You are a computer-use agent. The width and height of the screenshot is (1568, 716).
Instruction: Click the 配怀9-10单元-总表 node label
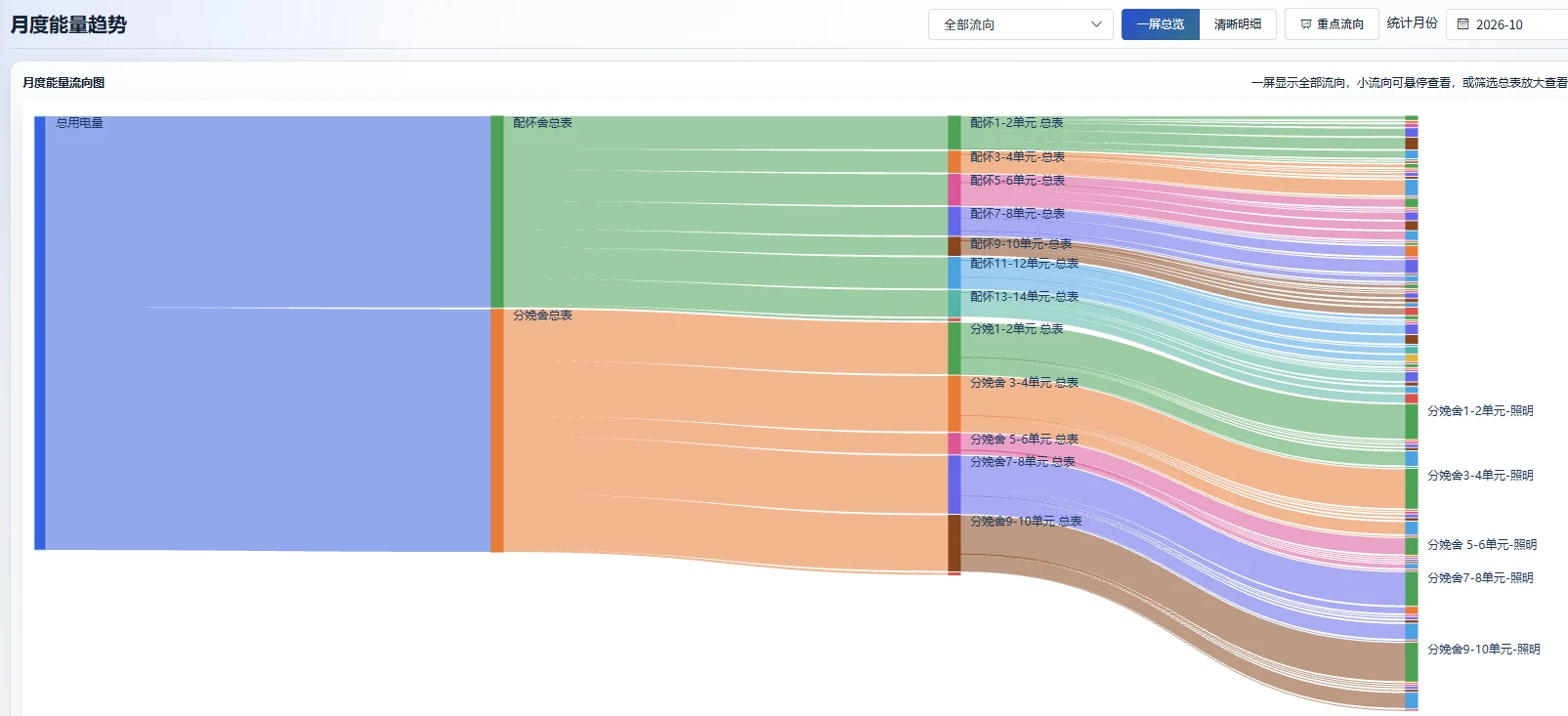1021,244
